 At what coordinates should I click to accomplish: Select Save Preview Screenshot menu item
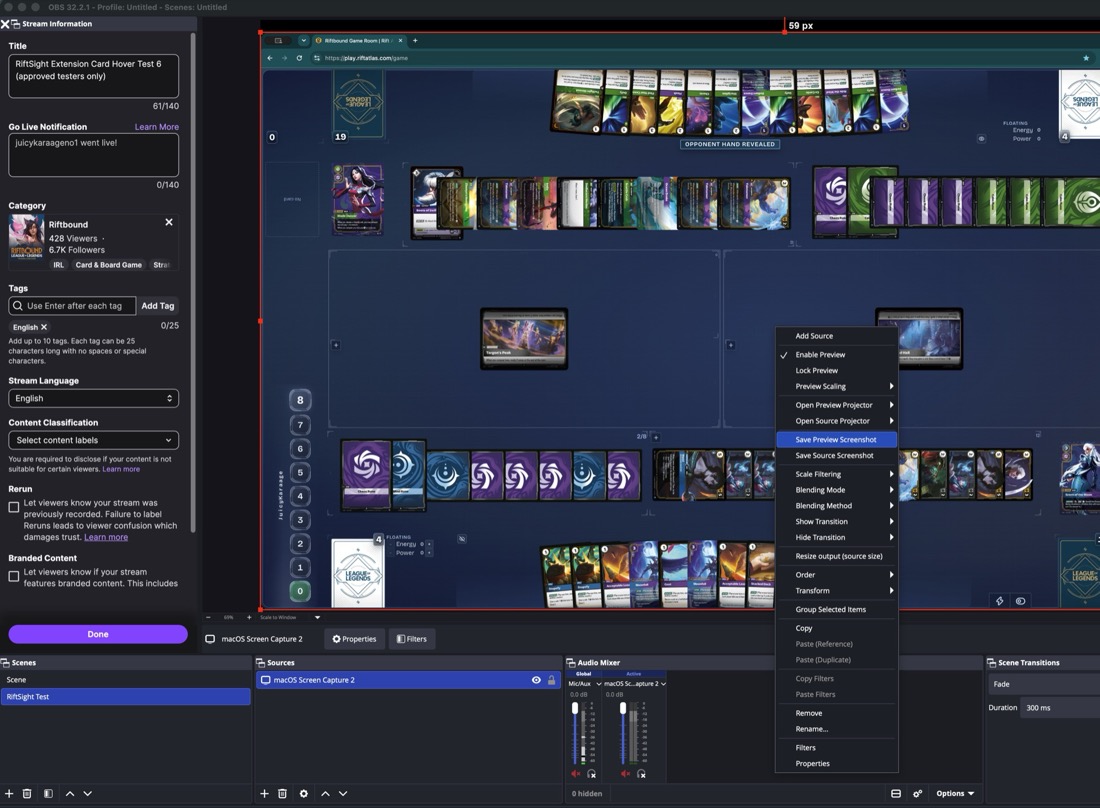(x=836, y=439)
